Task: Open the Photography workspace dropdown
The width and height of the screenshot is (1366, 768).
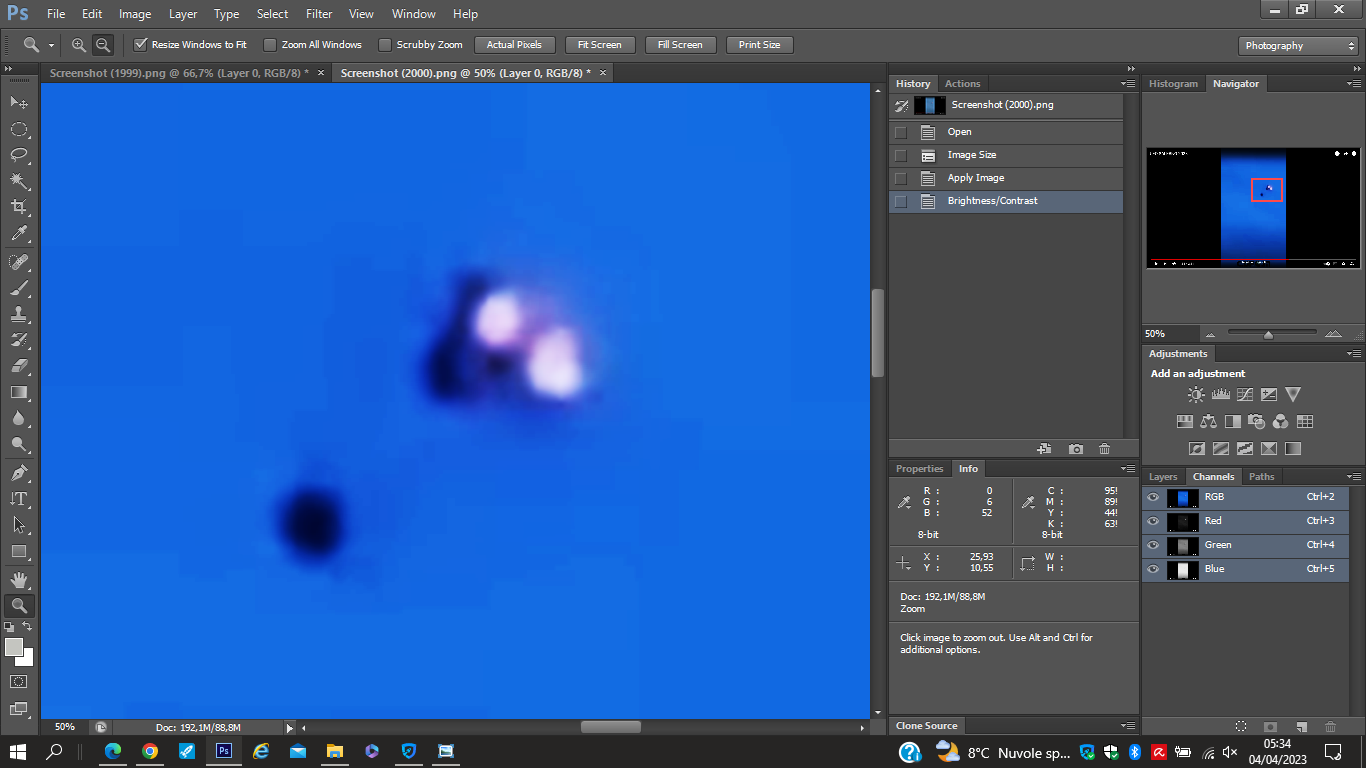Action: pyautogui.click(x=1298, y=46)
